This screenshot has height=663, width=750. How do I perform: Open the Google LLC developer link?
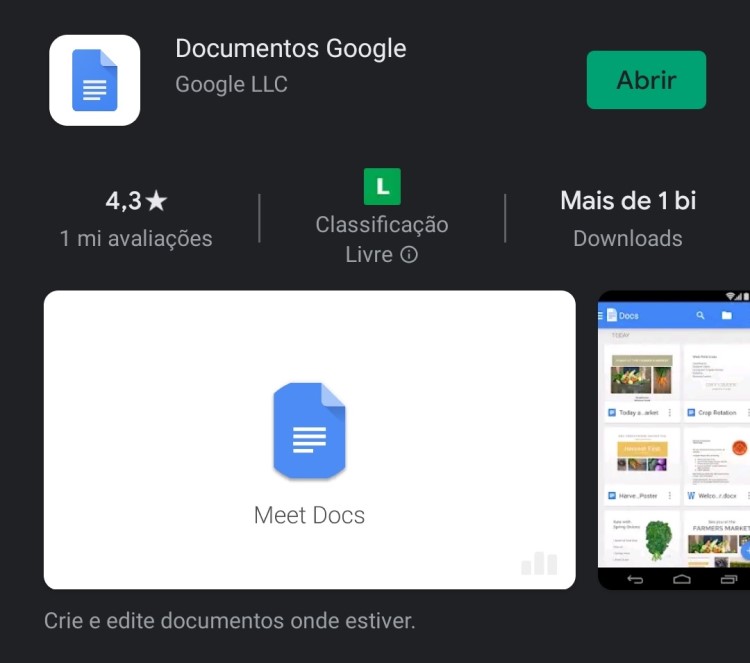click(231, 84)
